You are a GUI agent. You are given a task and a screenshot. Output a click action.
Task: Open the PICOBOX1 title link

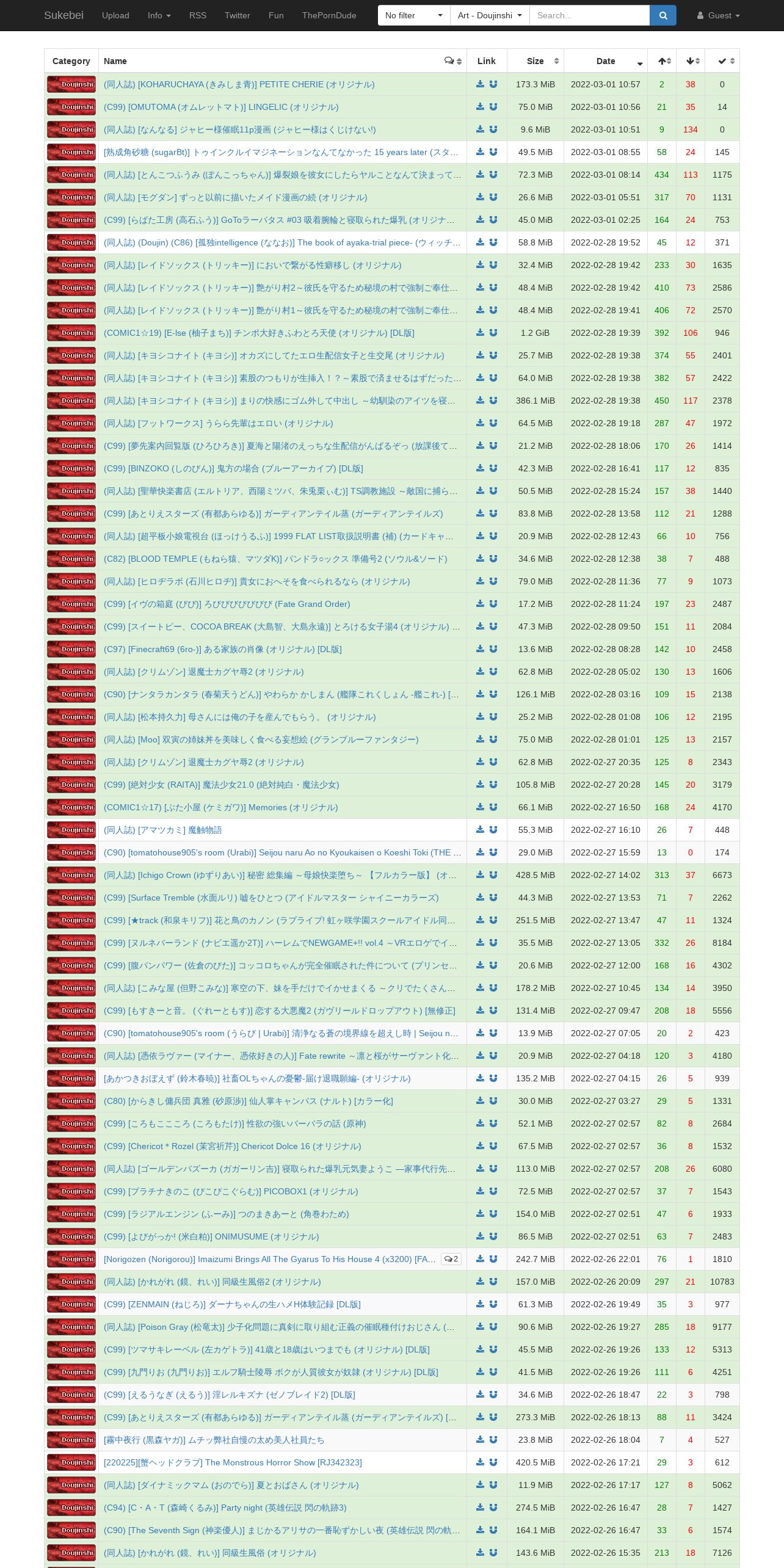tap(231, 1191)
